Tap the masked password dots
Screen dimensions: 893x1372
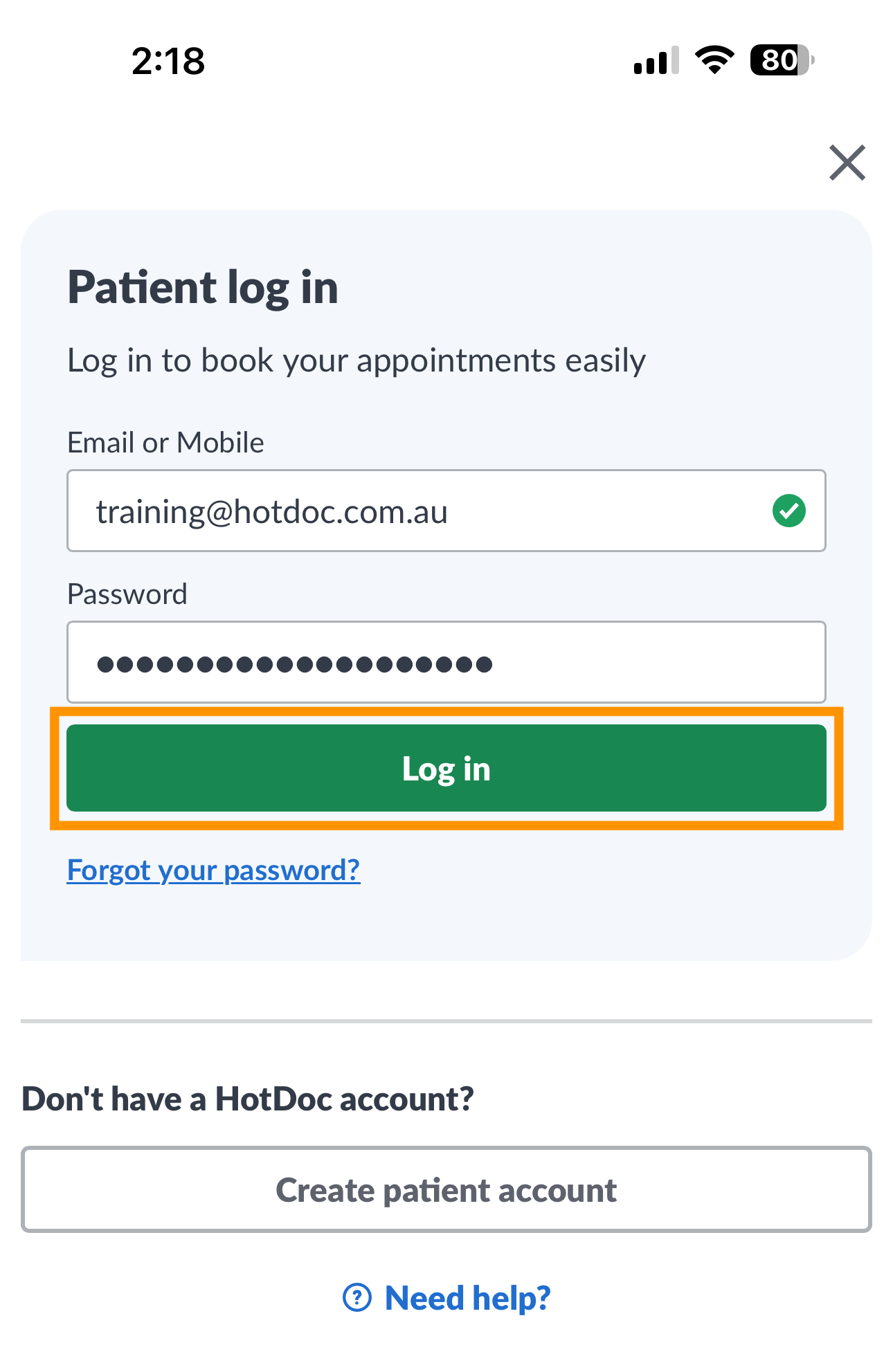pyautogui.click(x=295, y=665)
